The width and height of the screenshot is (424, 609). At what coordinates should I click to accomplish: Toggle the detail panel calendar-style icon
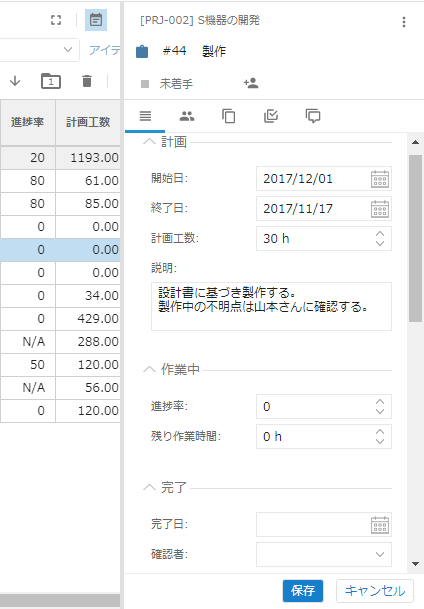(x=96, y=20)
